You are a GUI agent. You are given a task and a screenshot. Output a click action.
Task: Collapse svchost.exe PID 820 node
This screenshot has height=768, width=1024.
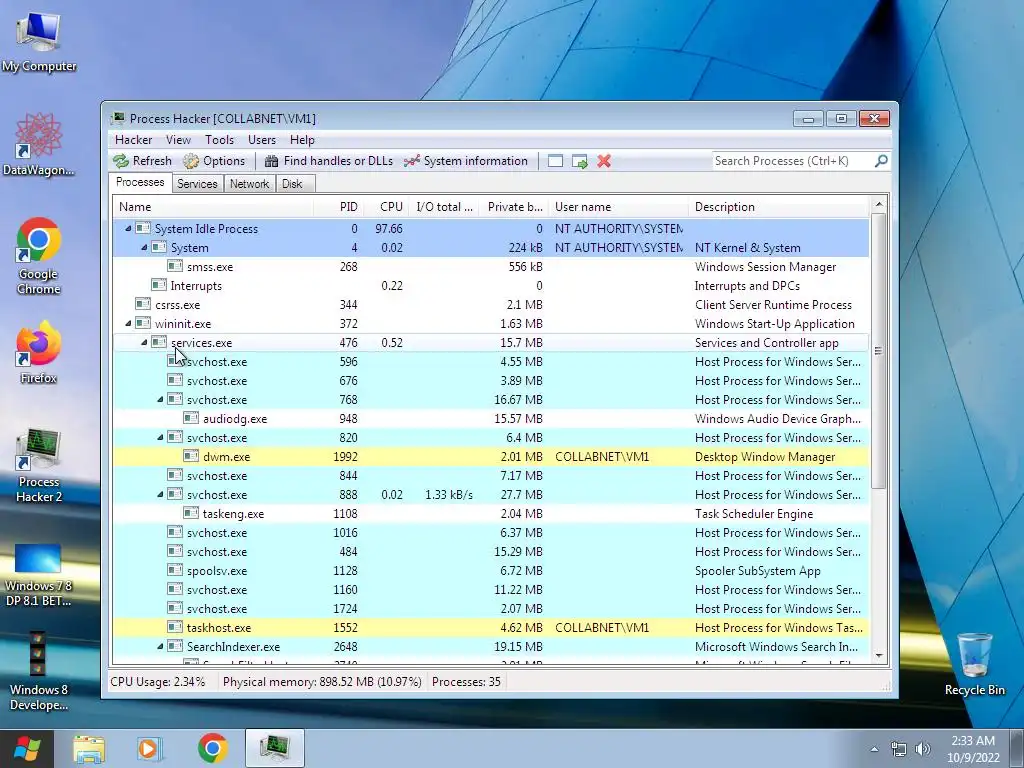pos(160,438)
